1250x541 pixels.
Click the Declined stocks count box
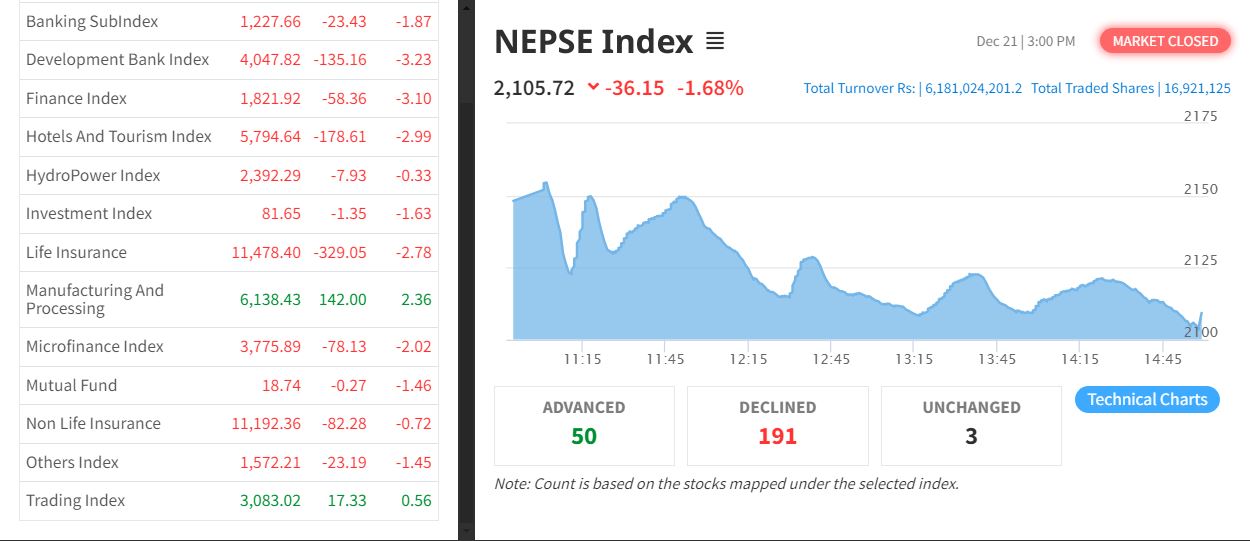point(777,425)
